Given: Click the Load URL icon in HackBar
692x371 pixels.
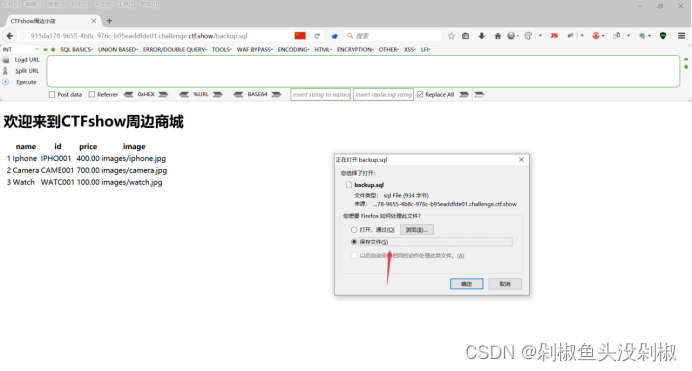Looking at the screenshot, I should click(x=6, y=60).
